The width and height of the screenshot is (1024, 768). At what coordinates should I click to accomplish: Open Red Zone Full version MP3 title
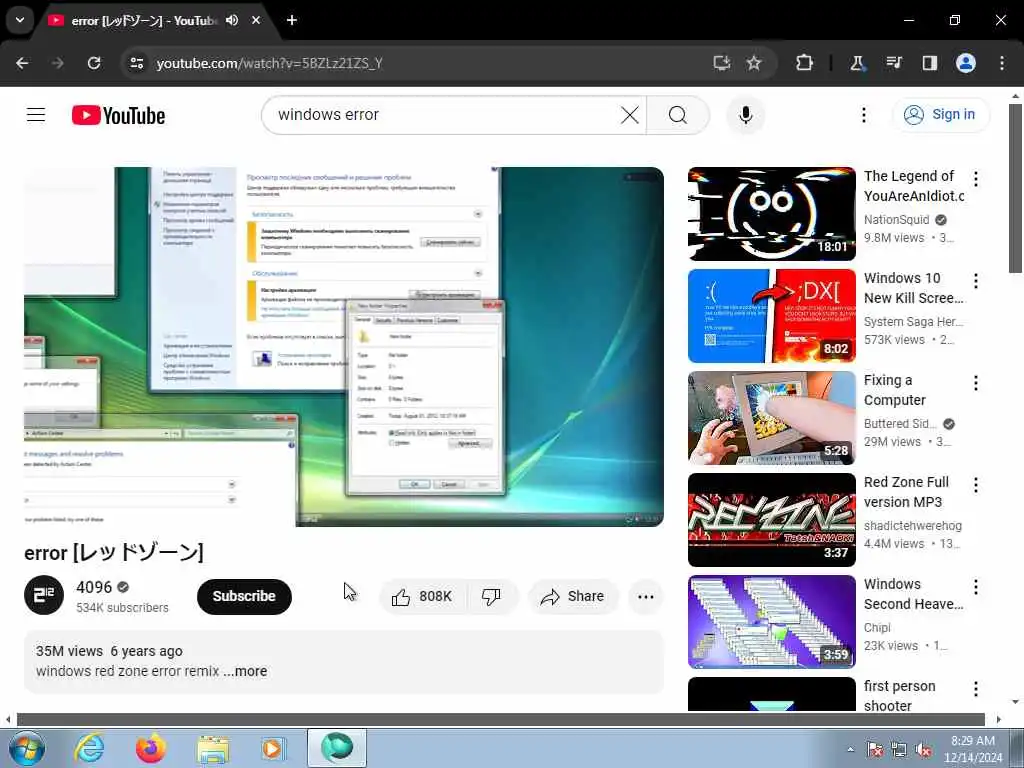pyautogui.click(x=906, y=492)
